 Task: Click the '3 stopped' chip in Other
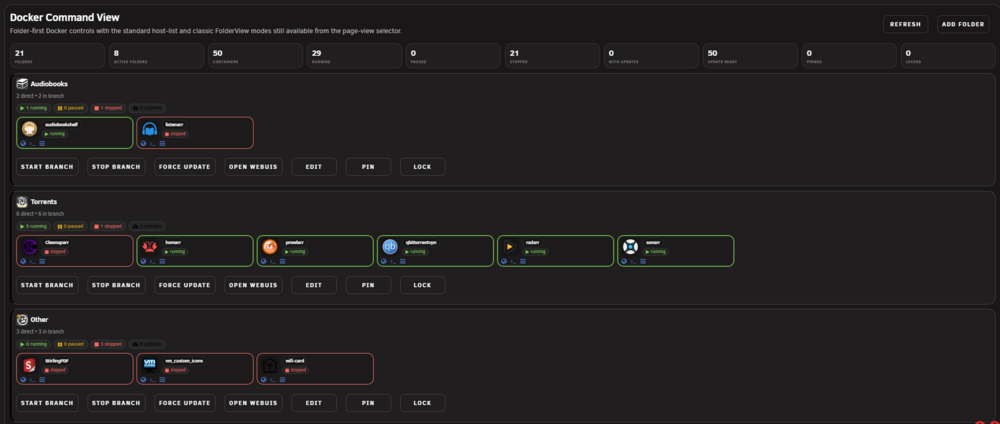click(x=108, y=344)
